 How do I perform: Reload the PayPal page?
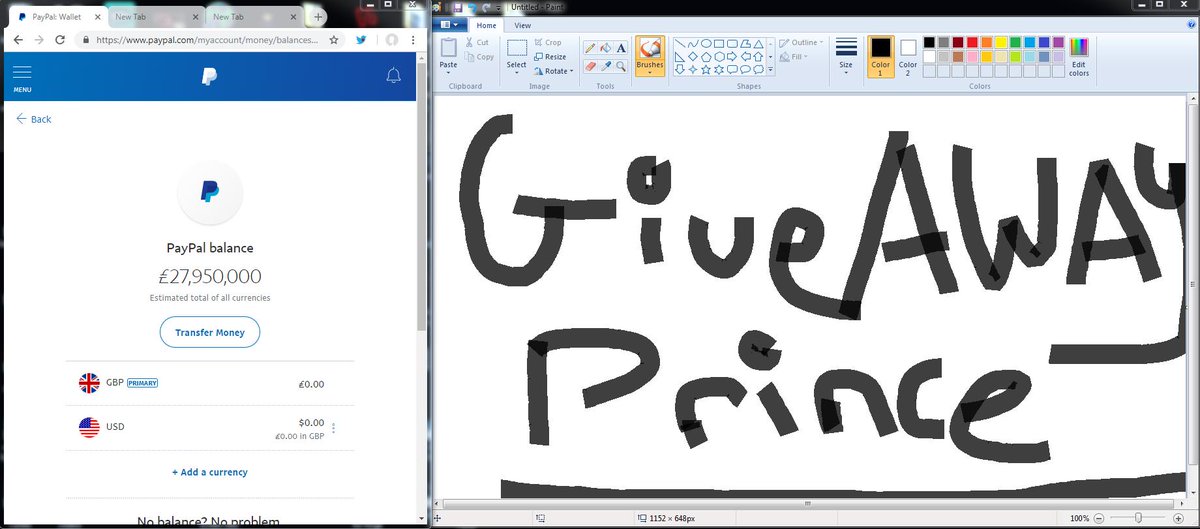[60, 40]
